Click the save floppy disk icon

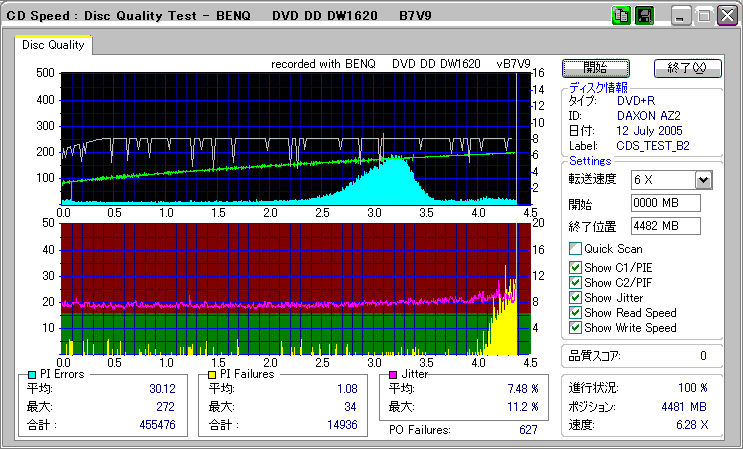644,16
